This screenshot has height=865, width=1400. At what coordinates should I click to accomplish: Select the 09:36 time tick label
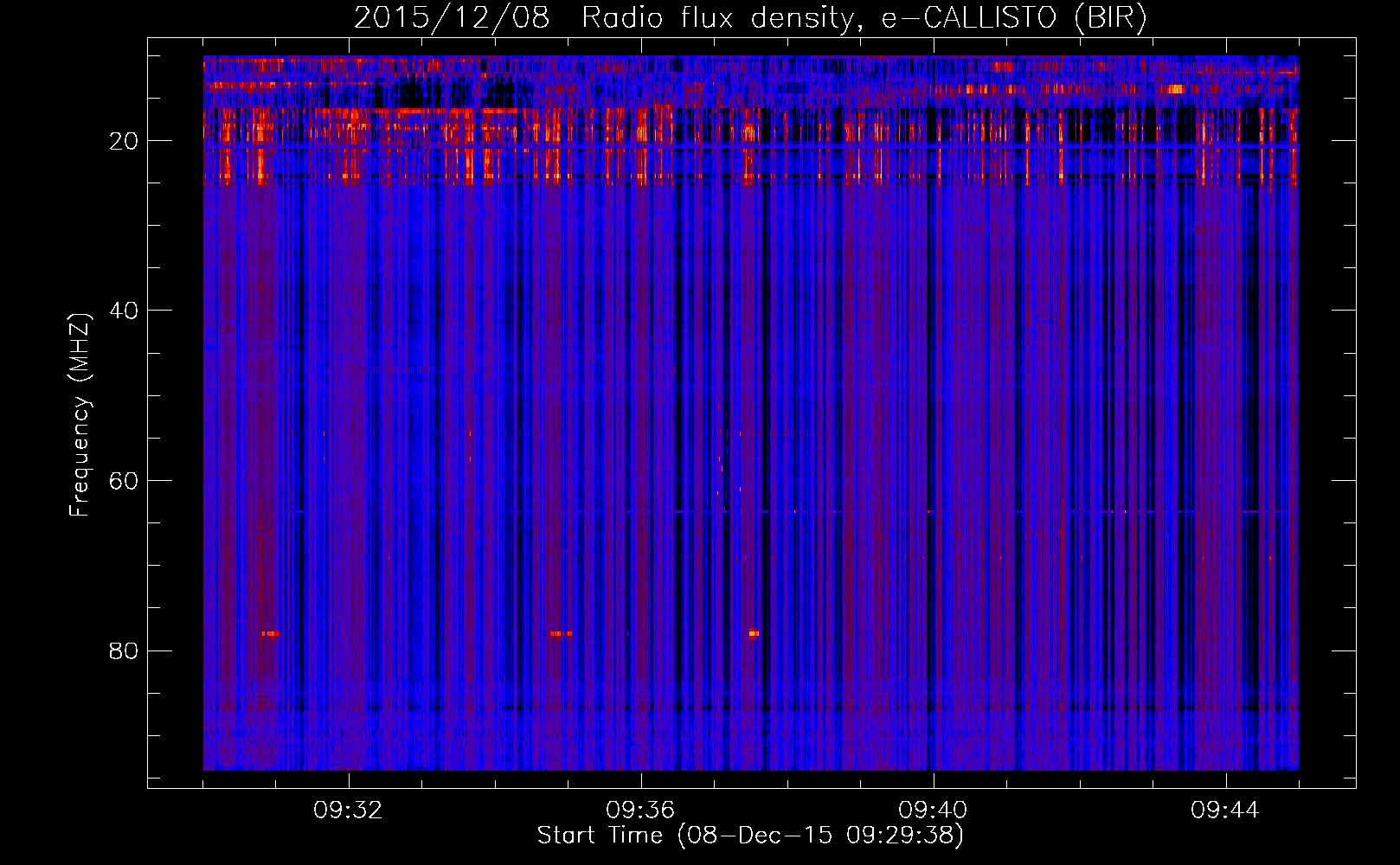[x=640, y=811]
